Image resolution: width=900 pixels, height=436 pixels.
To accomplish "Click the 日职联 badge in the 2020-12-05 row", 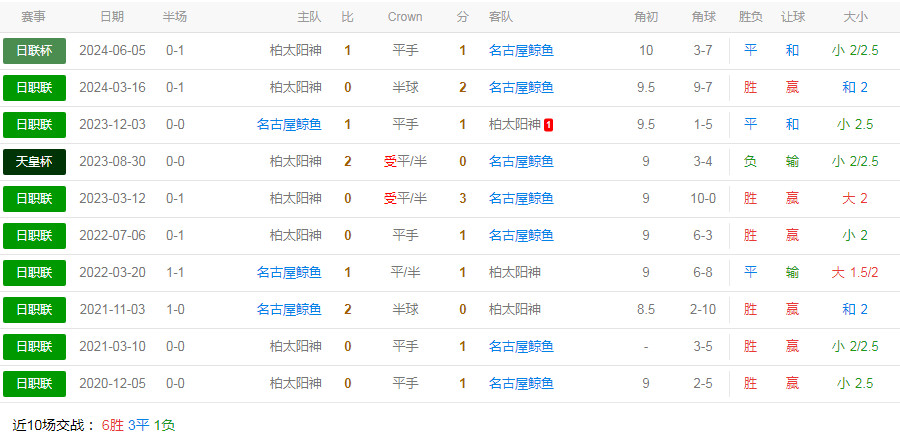I will 34,384.
